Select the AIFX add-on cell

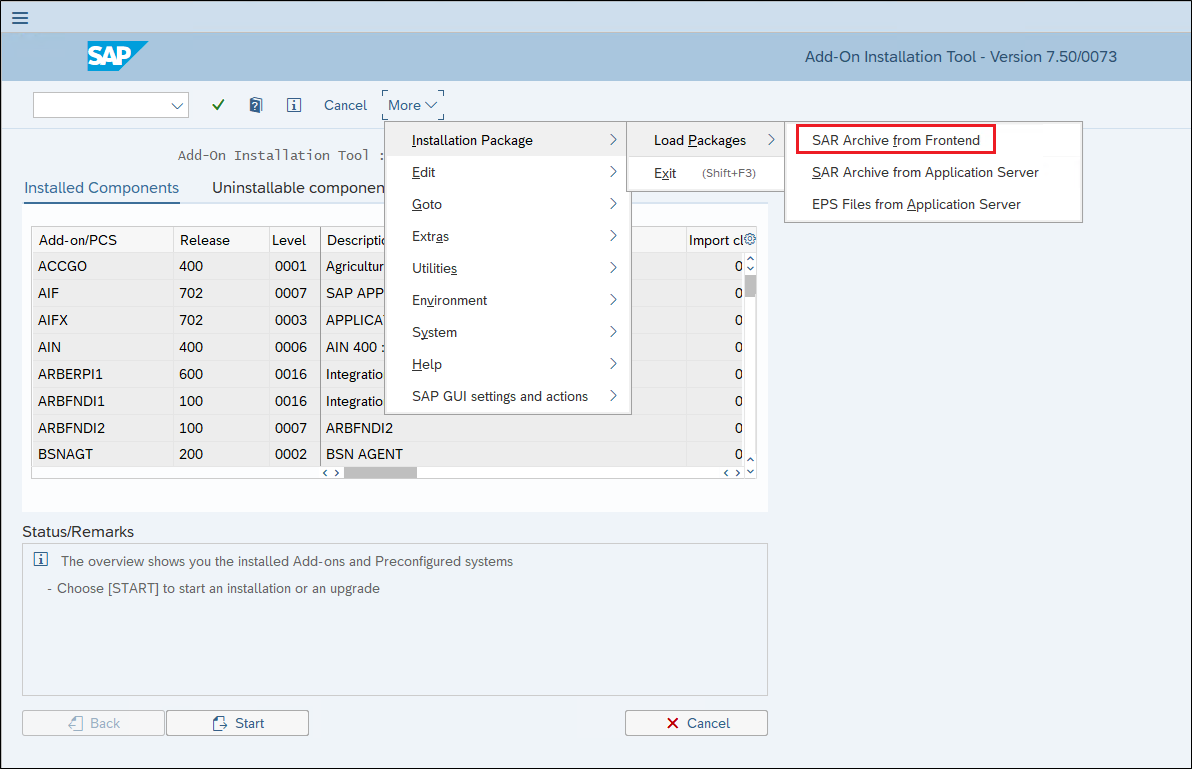[x=103, y=320]
